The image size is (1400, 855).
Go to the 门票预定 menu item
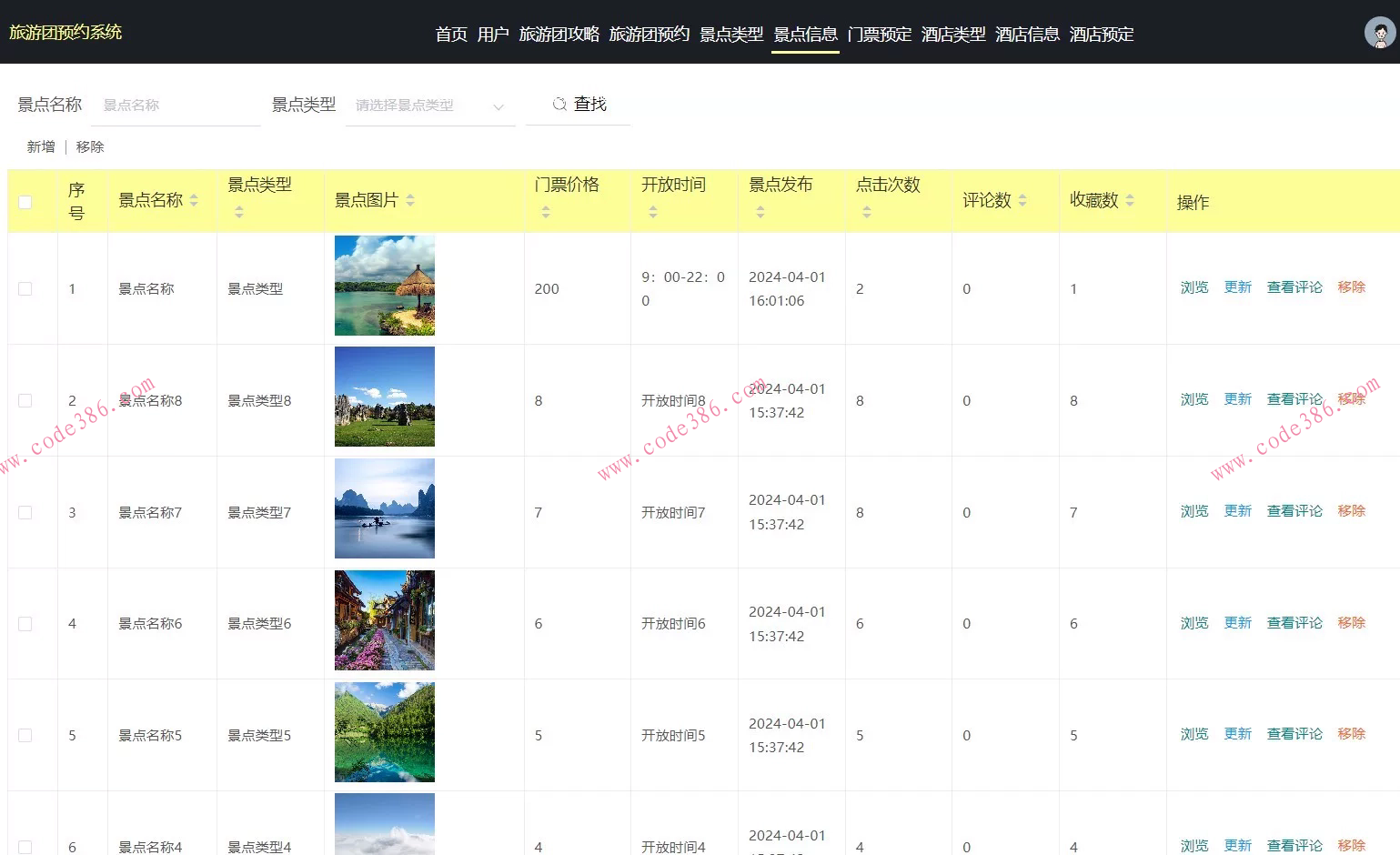coord(879,35)
